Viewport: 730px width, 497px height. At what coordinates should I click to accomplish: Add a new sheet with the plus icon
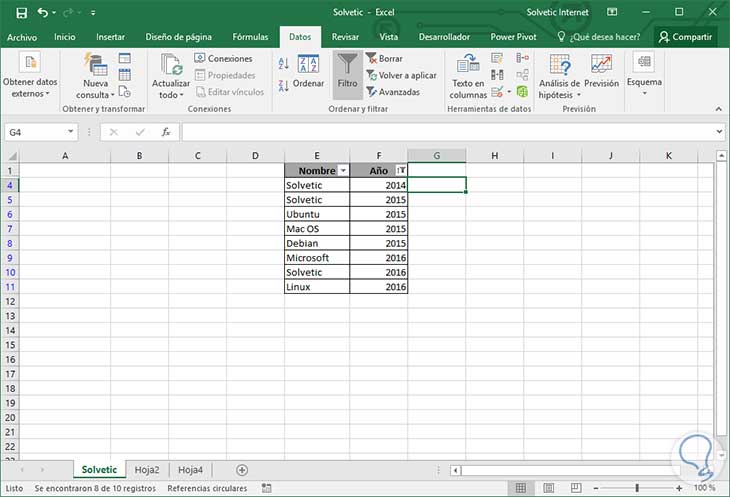tap(242, 470)
